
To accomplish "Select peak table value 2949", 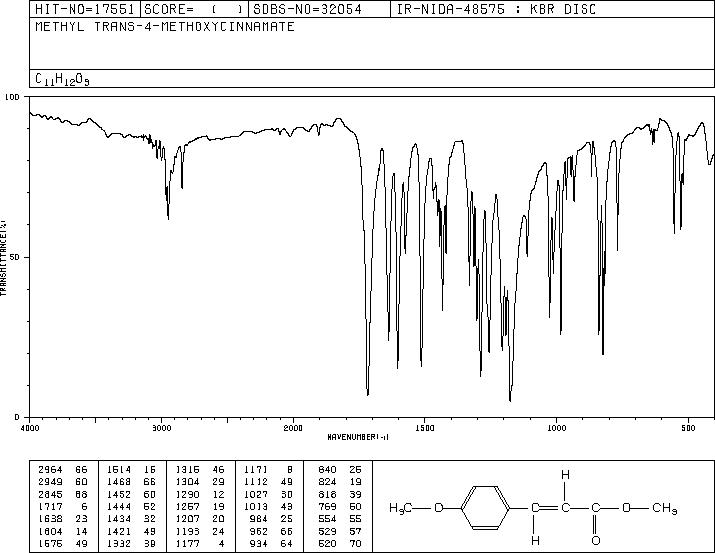I will point(51,482).
